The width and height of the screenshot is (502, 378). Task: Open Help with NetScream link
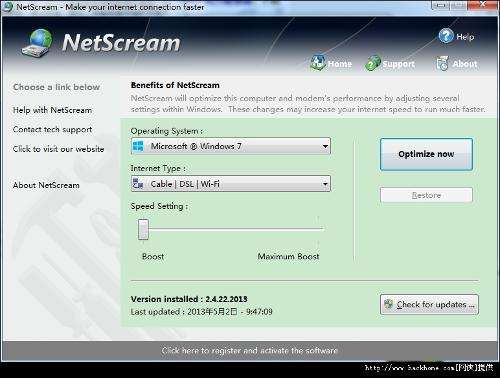(x=52, y=110)
